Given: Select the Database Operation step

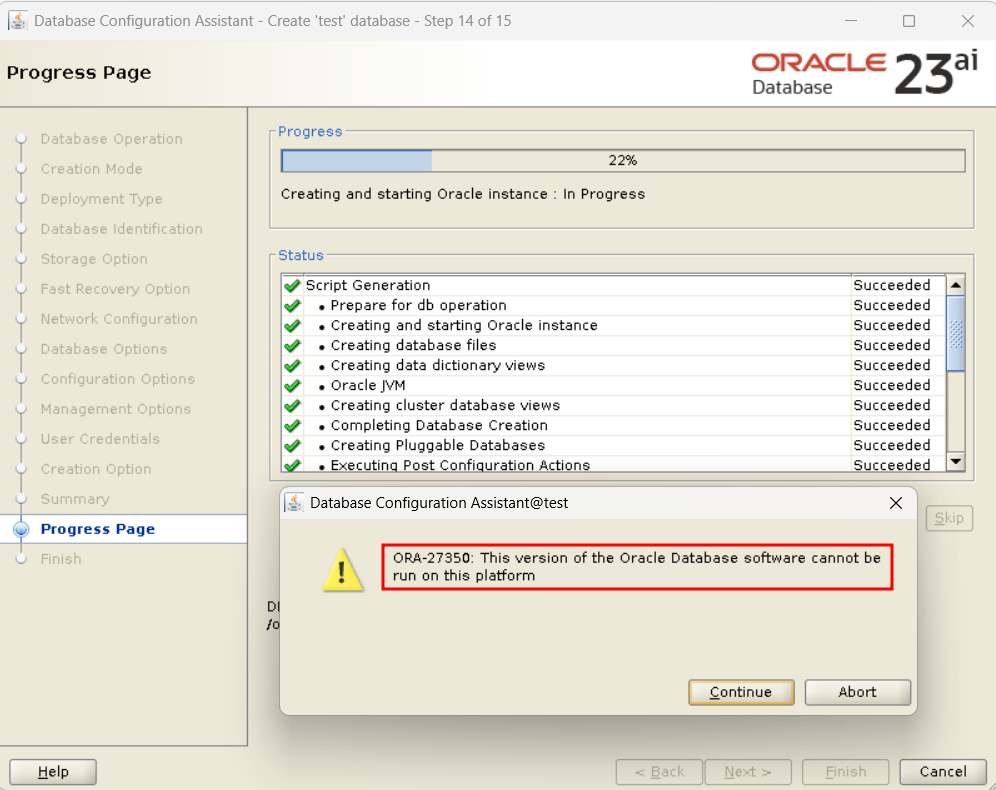Looking at the screenshot, I should click(x=111, y=139).
